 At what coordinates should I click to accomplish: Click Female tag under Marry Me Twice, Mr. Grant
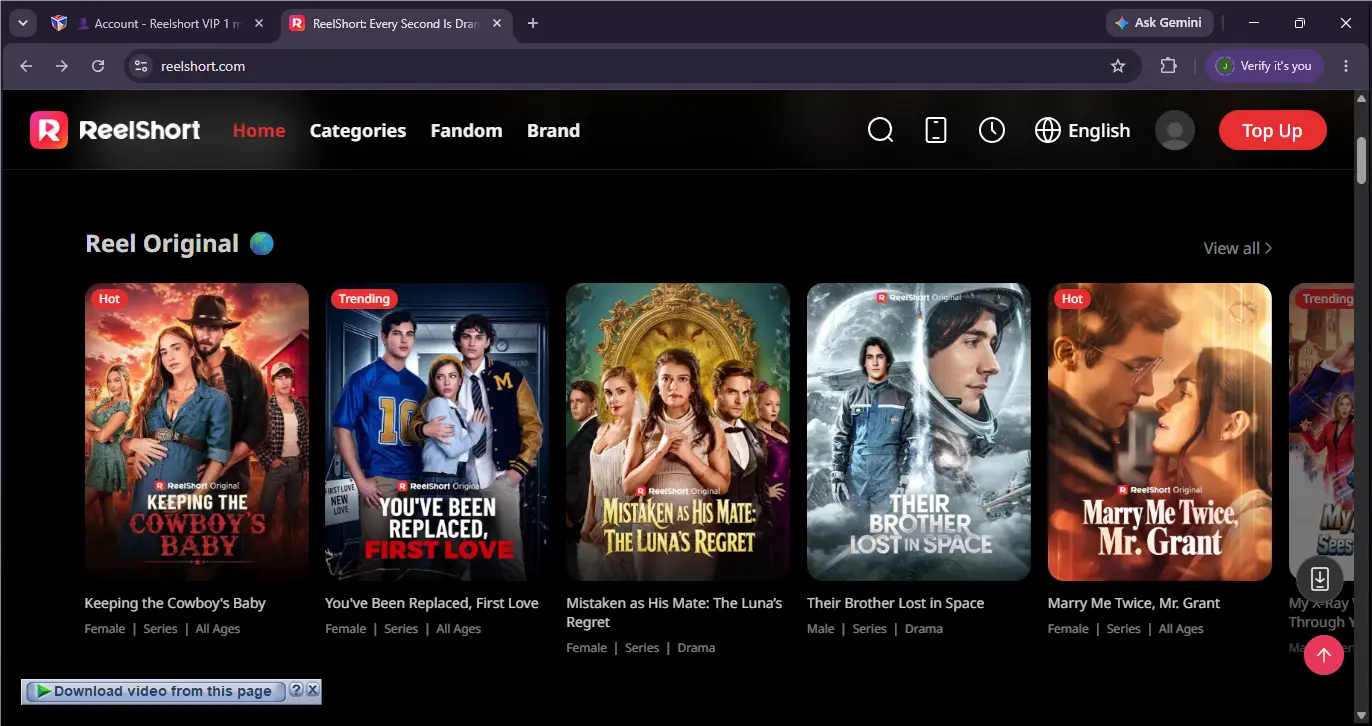(1068, 629)
